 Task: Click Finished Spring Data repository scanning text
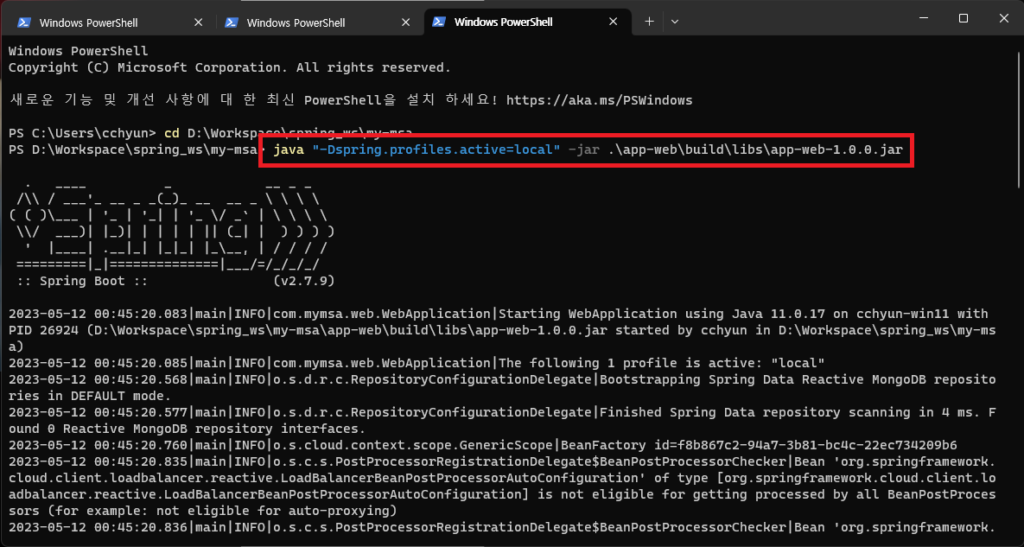[x=756, y=413]
